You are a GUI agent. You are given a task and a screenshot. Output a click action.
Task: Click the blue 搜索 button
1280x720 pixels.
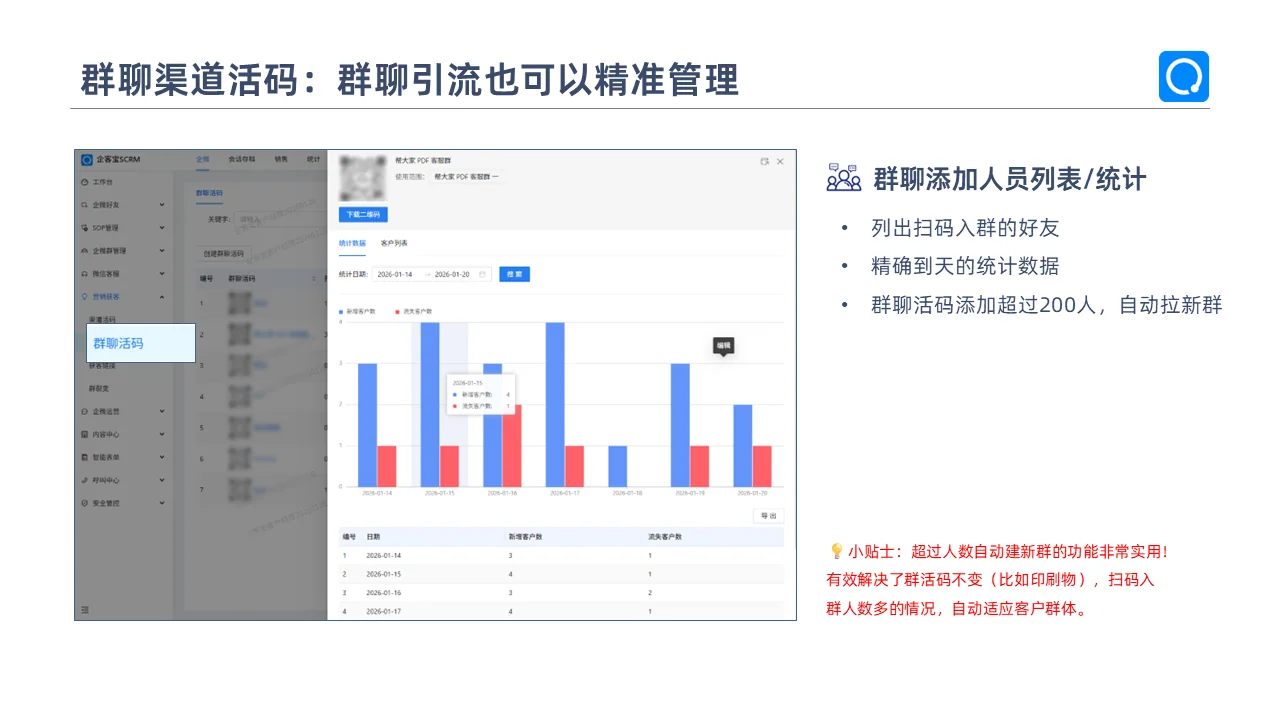click(514, 274)
